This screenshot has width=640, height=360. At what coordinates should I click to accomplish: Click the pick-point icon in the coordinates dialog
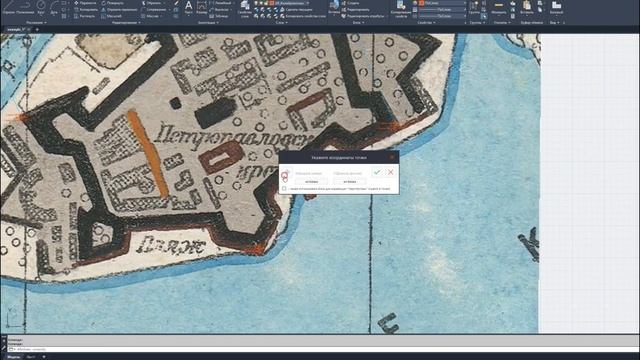(x=286, y=174)
